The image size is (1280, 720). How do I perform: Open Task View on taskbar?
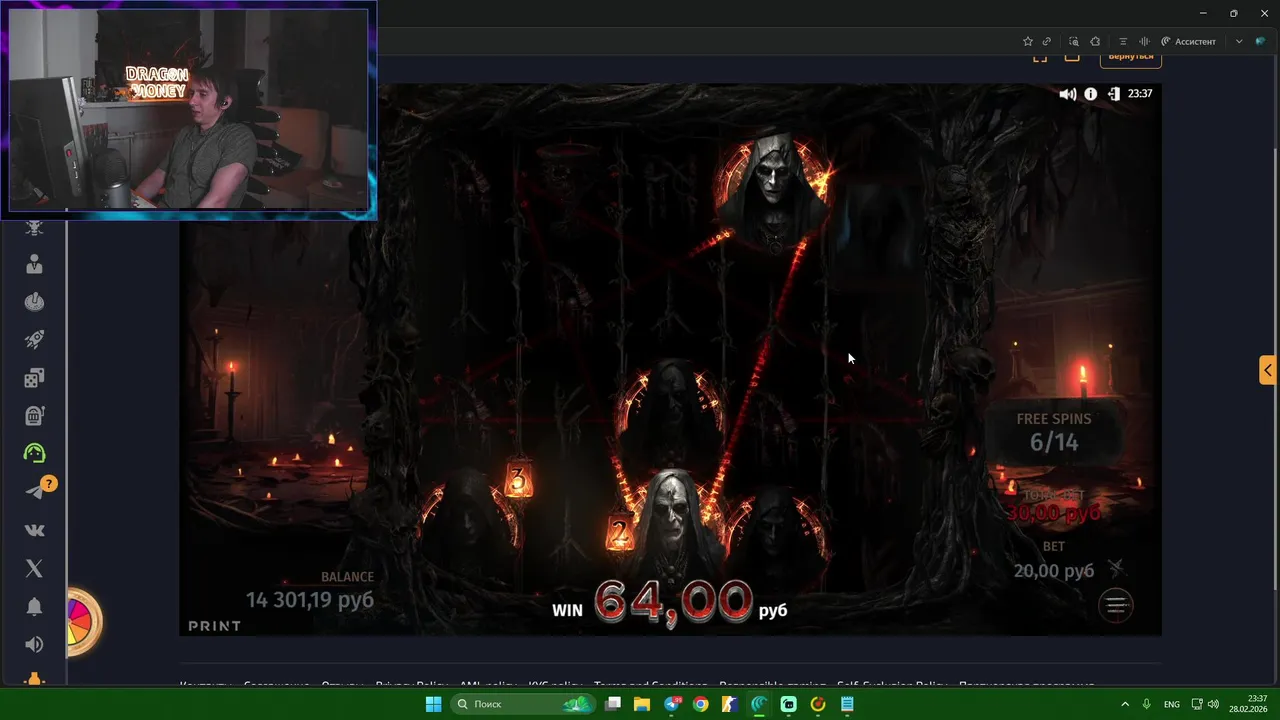(613, 704)
